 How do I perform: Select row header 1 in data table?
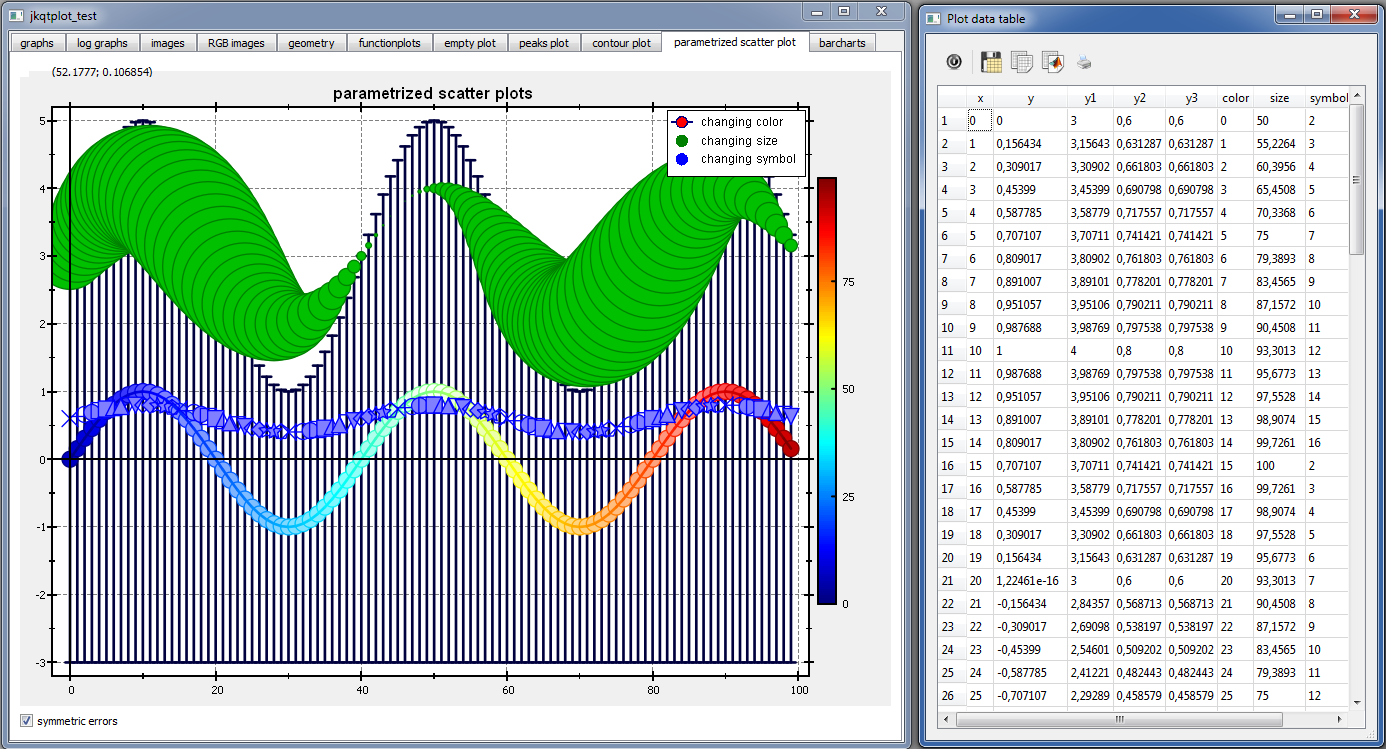point(952,121)
